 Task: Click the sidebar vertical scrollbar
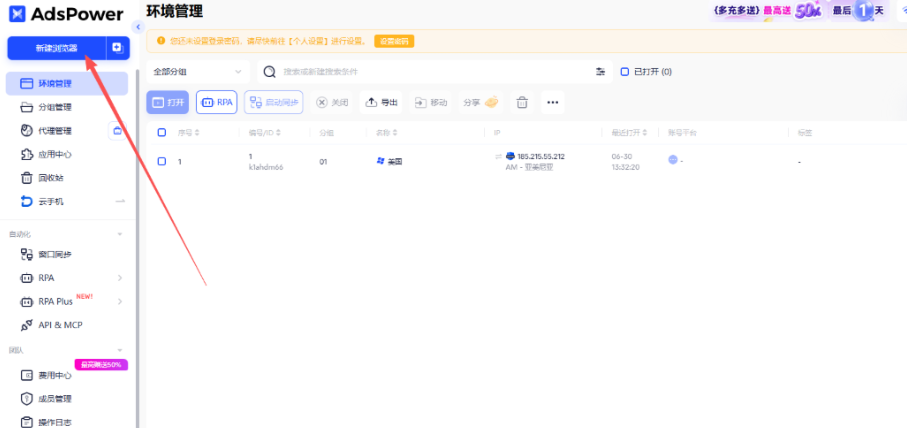click(x=137, y=249)
